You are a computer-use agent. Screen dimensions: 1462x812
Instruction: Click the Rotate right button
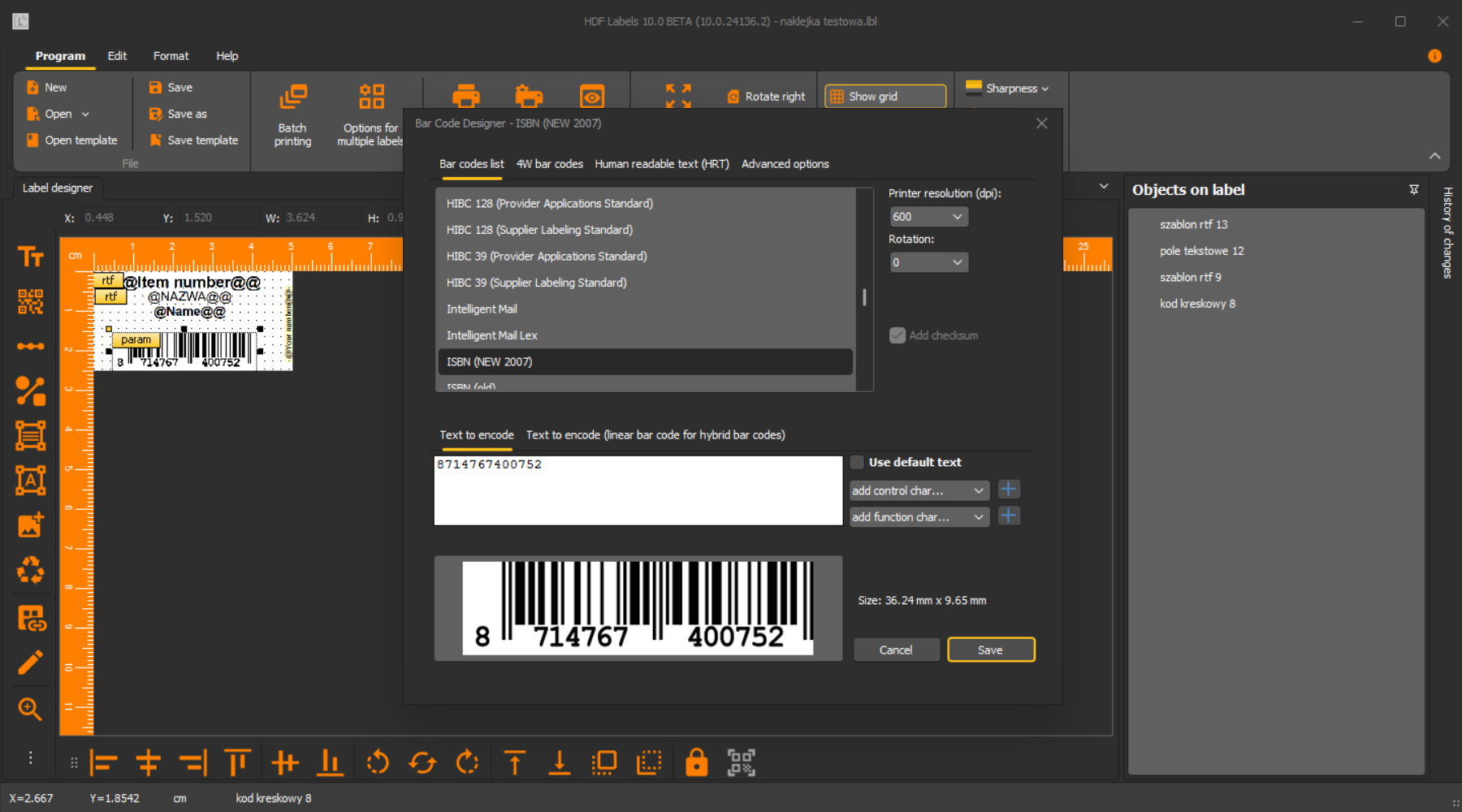pos(766,97)
